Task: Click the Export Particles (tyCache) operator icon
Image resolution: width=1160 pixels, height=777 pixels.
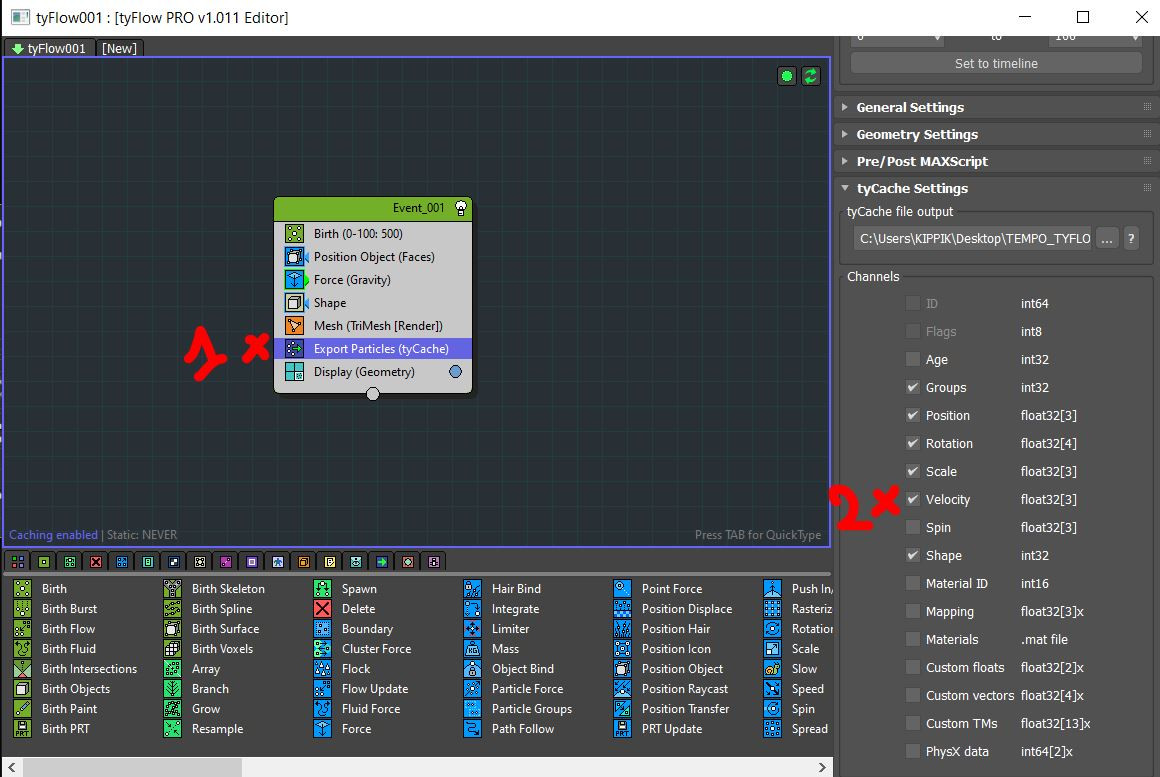Action: tap(294, 349)
